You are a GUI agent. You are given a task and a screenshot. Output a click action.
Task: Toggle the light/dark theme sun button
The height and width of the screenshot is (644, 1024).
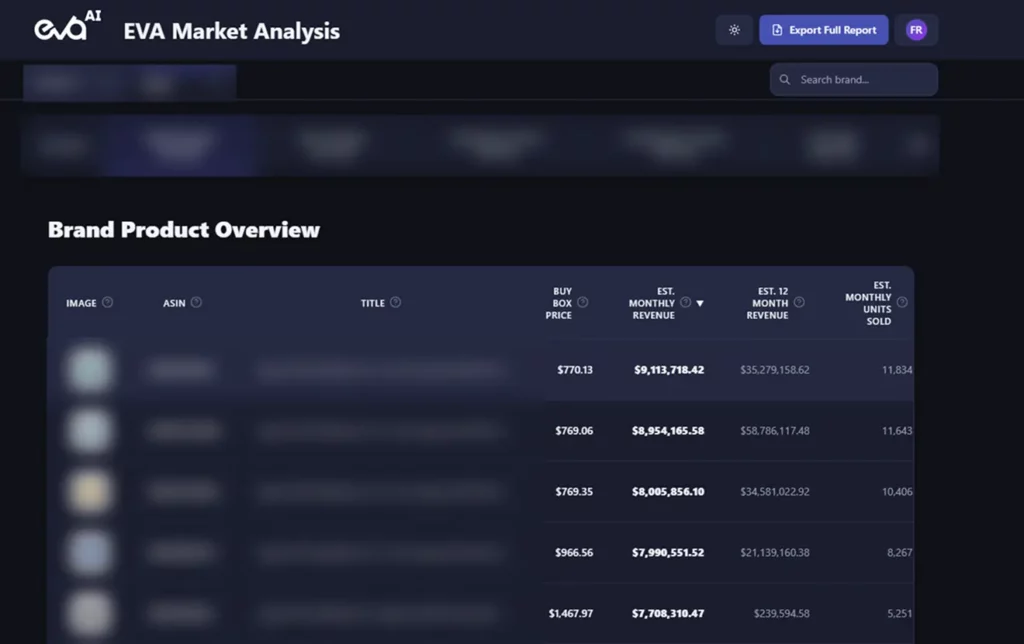coord(734,30)
